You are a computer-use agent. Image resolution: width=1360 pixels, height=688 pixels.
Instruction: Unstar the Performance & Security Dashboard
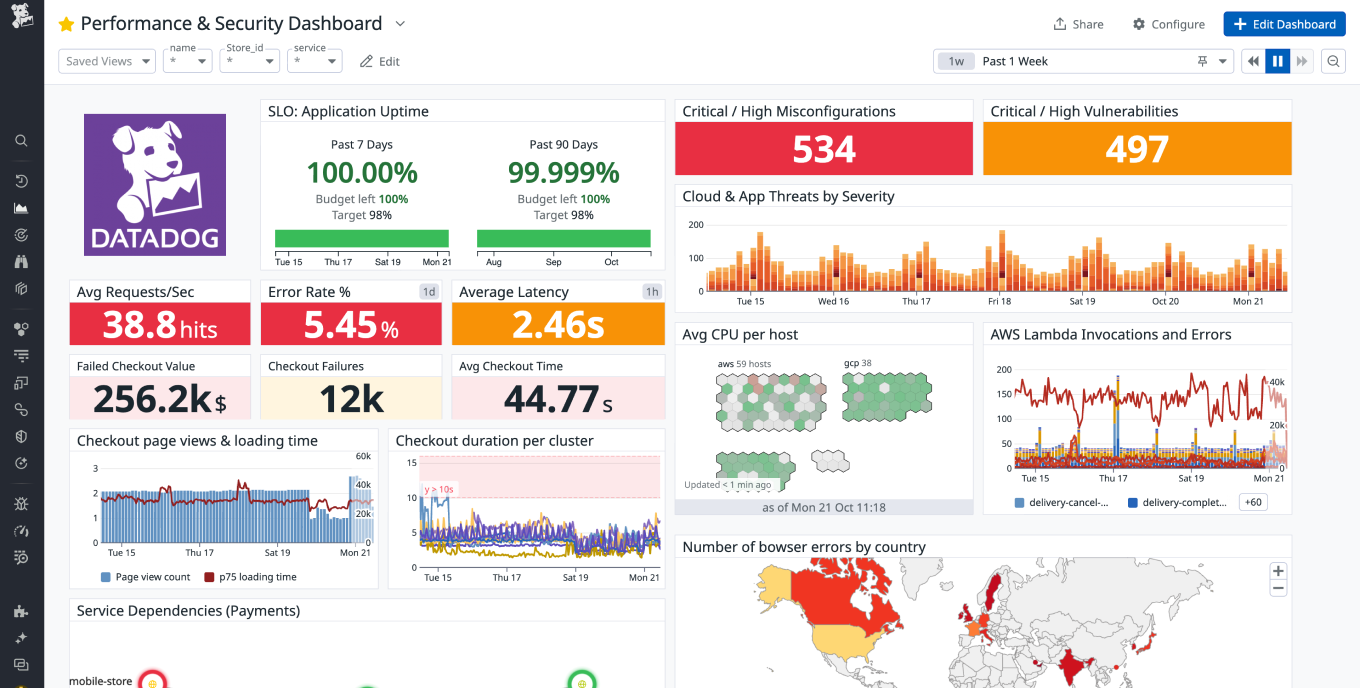click(x=67, y=24)
